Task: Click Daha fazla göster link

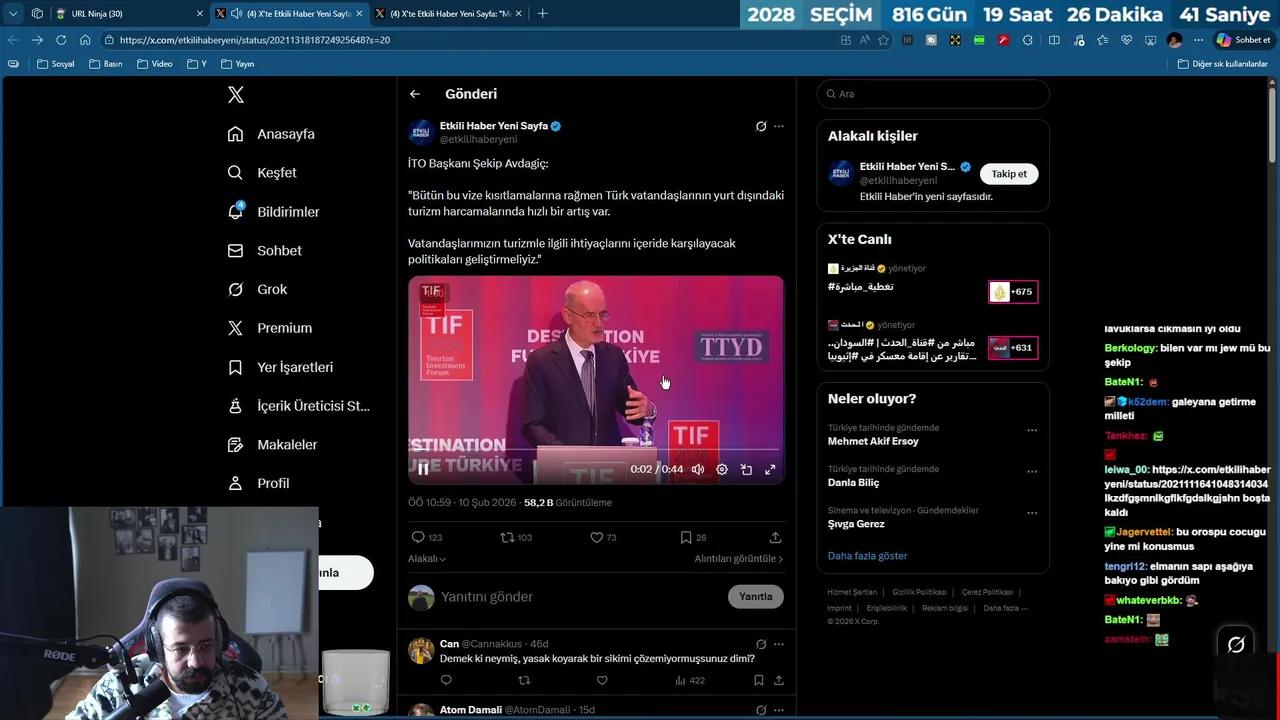Action: (867, 556)
